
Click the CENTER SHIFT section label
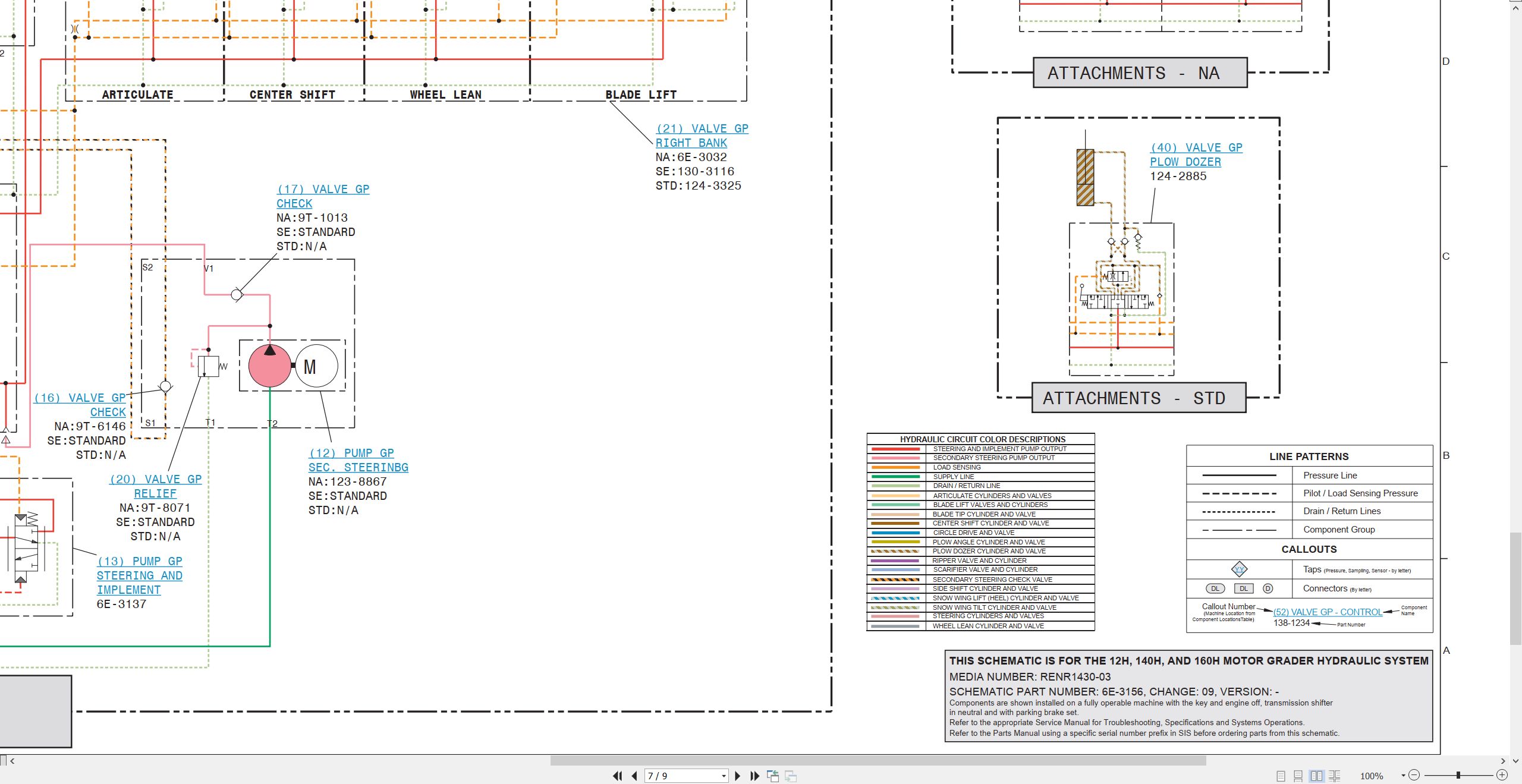click(x=292, y=95)
